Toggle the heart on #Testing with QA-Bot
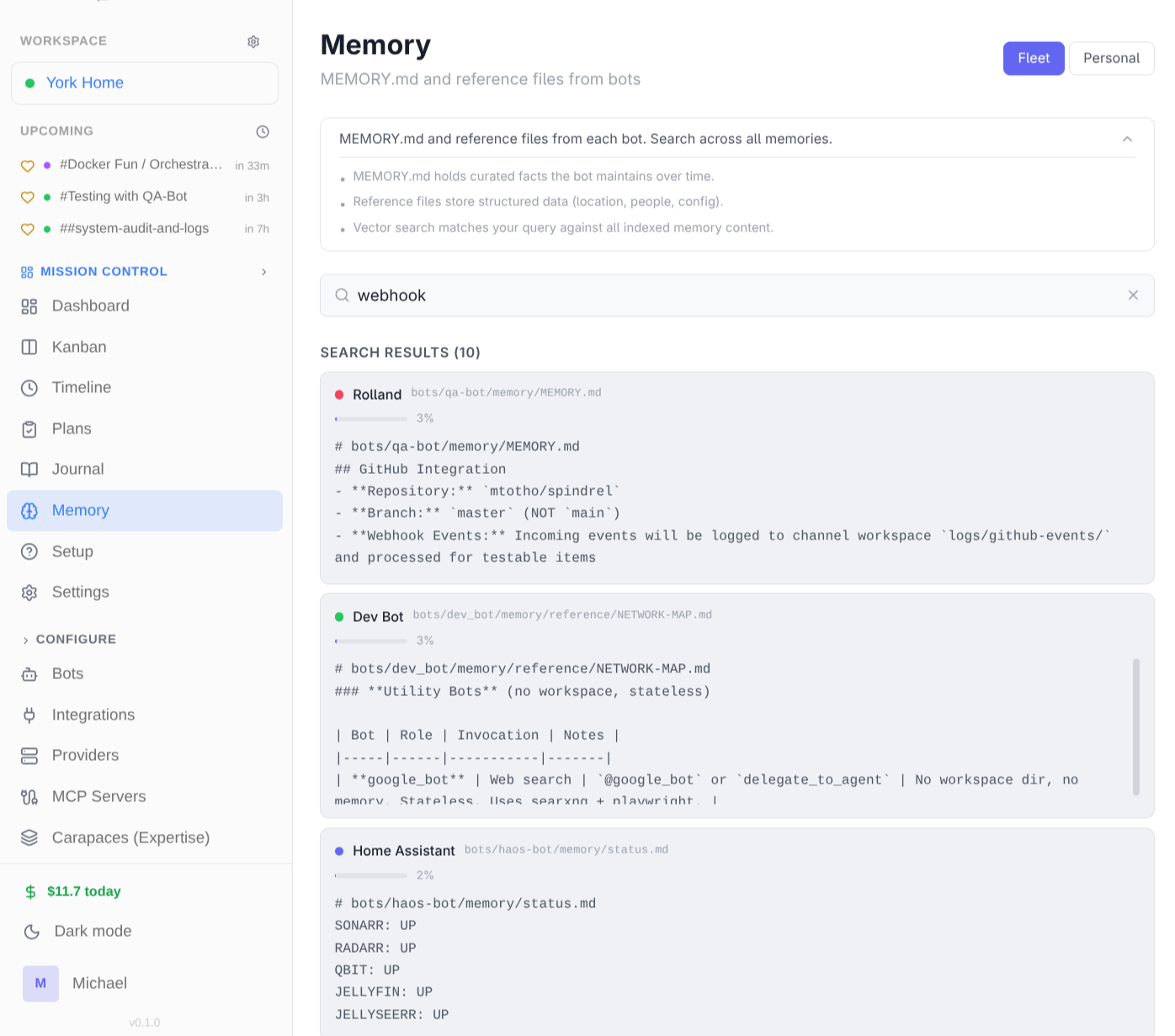The width and height of the screenshot is (1175, 1036). tap(27, 196)
